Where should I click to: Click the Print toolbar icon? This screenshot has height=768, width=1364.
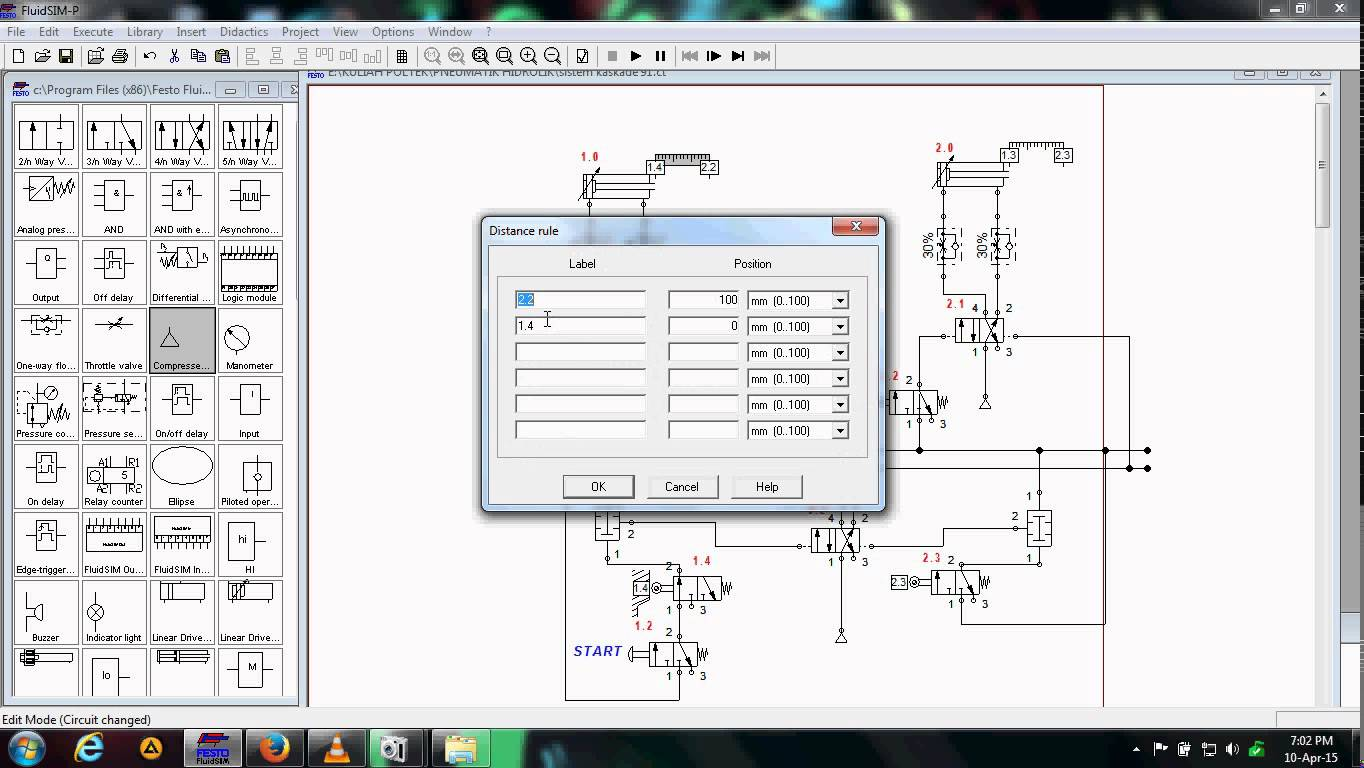tap(120, 56)
